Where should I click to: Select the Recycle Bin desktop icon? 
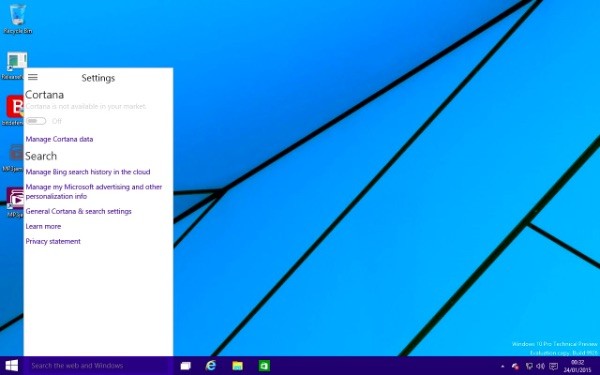17,19
